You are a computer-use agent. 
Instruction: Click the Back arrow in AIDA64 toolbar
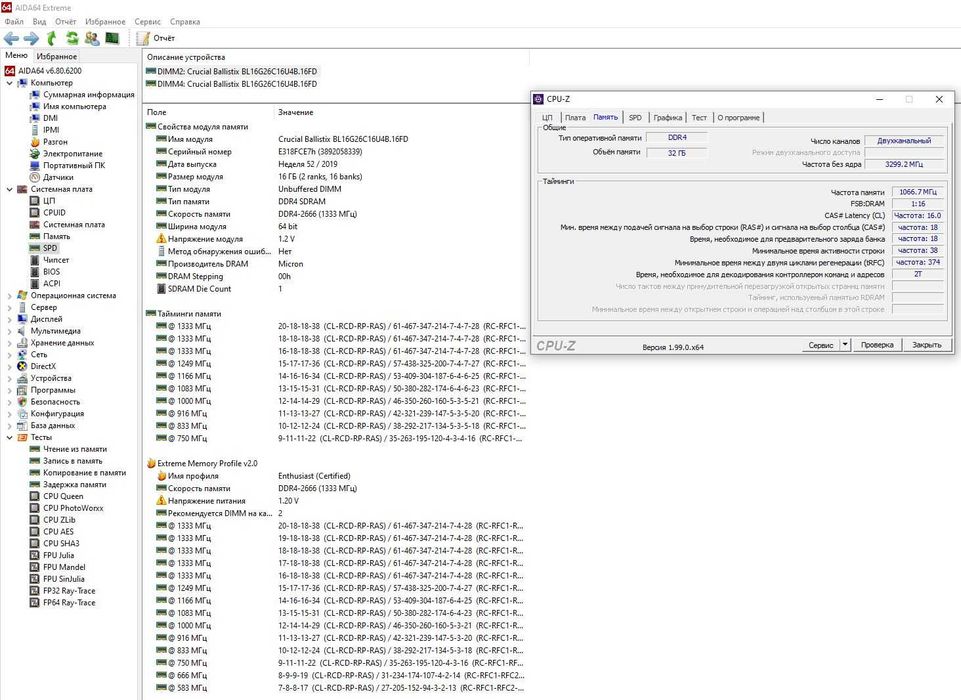(11, 39)
